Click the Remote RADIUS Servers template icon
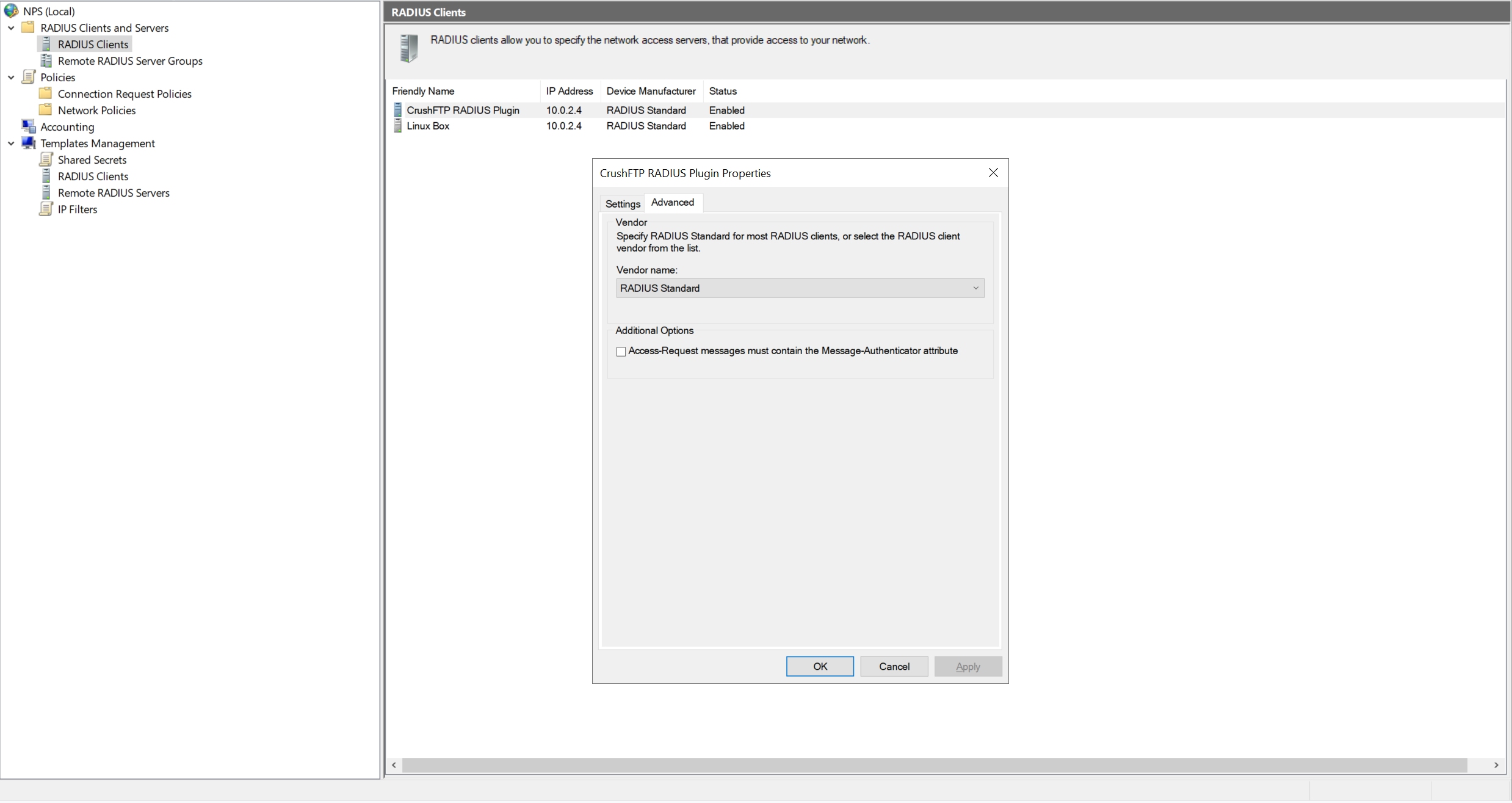The image size is (1512, 803). pyautogui.click(x=46, y=192)
